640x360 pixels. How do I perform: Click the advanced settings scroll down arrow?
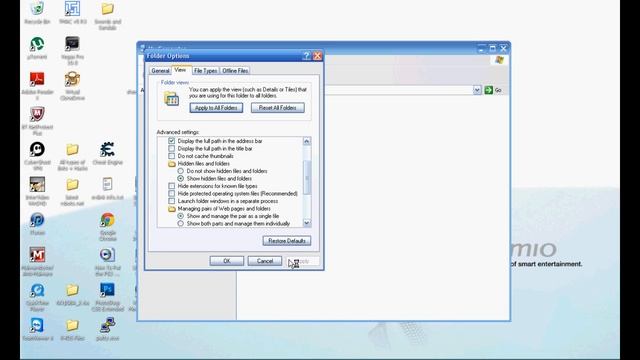click(x=307, y=223)
